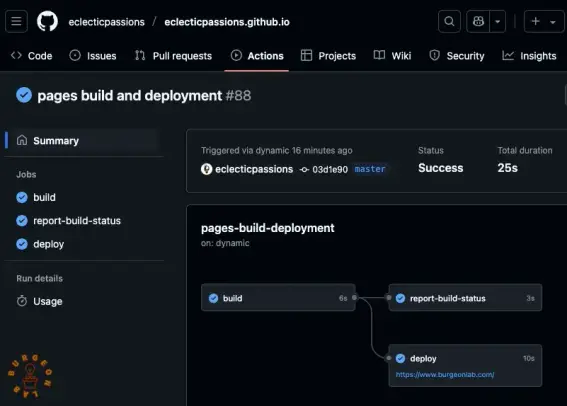Open the Issues tab
Viewport: 567px width, 406px height.
[x=93, y=56]
